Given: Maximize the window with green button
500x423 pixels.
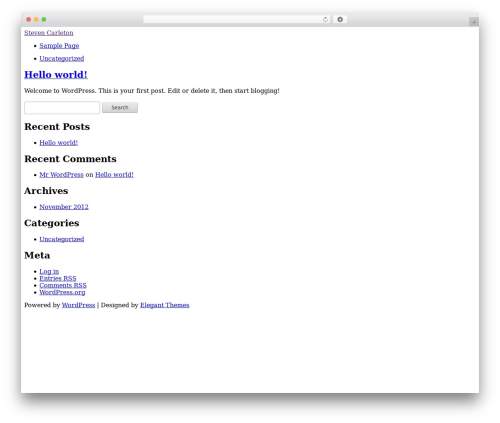Looking at the screenshot, I should point(44,19).
